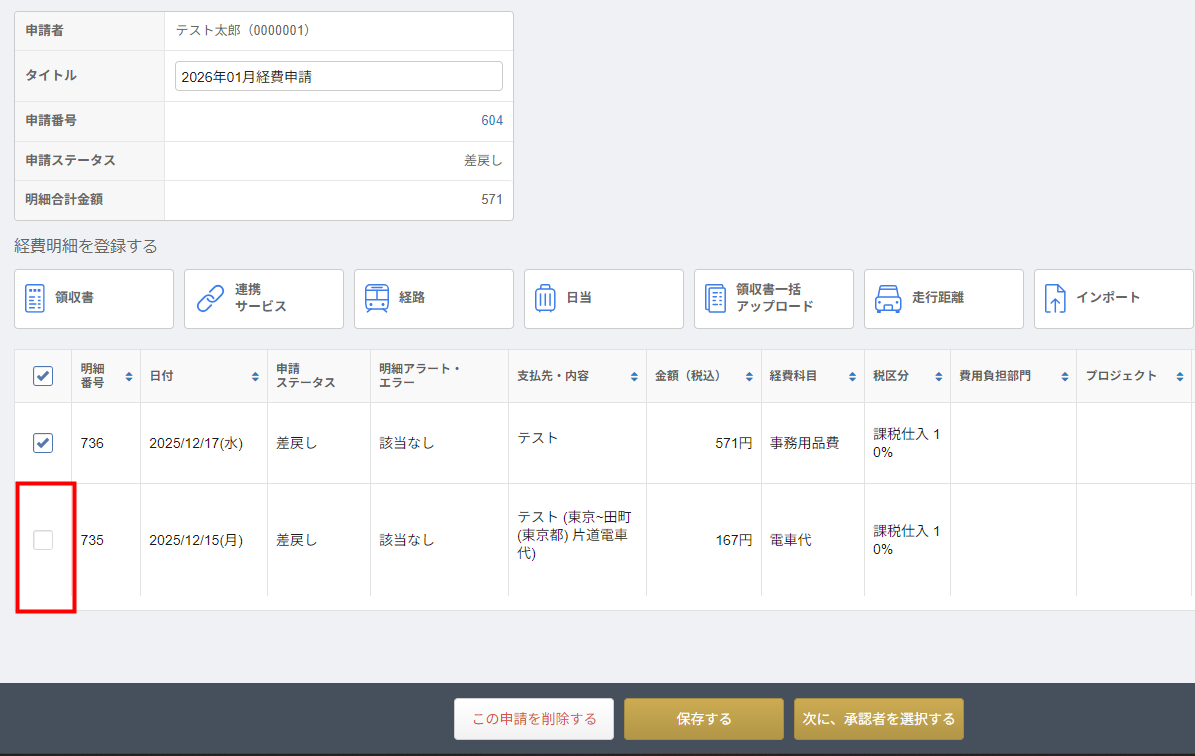Screen dimensions: 1195x756
Task: Click この申請を削除する button
Action: [x=534, y=719]
